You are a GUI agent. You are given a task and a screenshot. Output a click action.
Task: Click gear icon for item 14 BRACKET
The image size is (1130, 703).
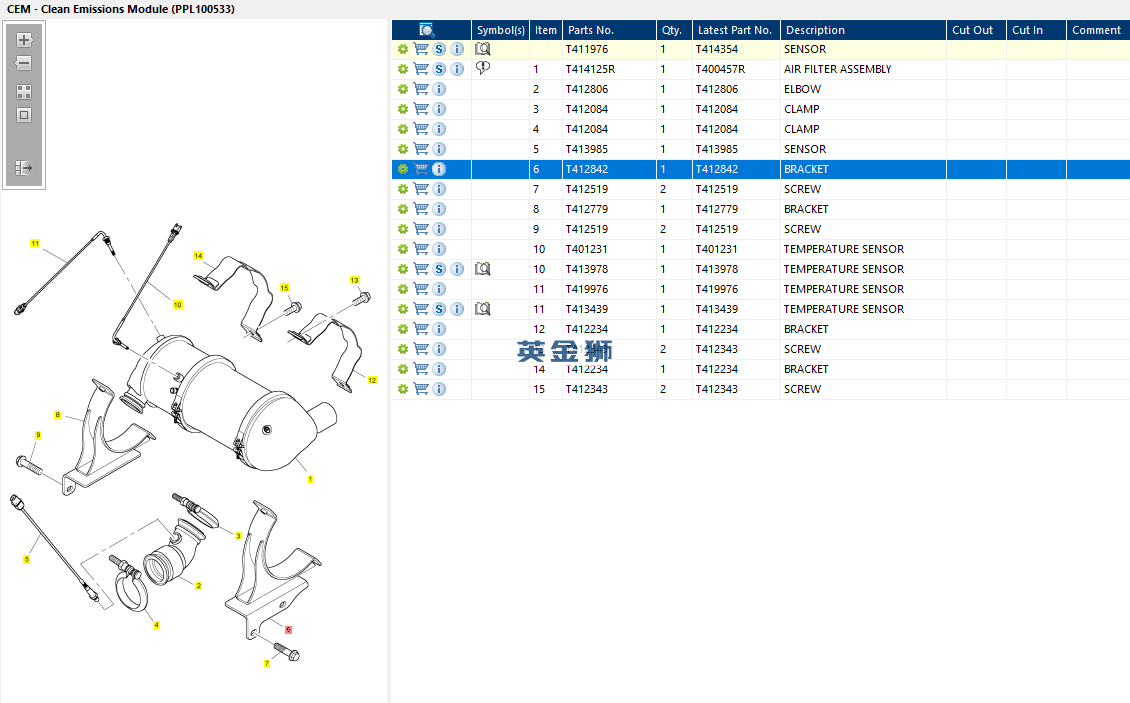[x=403, y=369]
